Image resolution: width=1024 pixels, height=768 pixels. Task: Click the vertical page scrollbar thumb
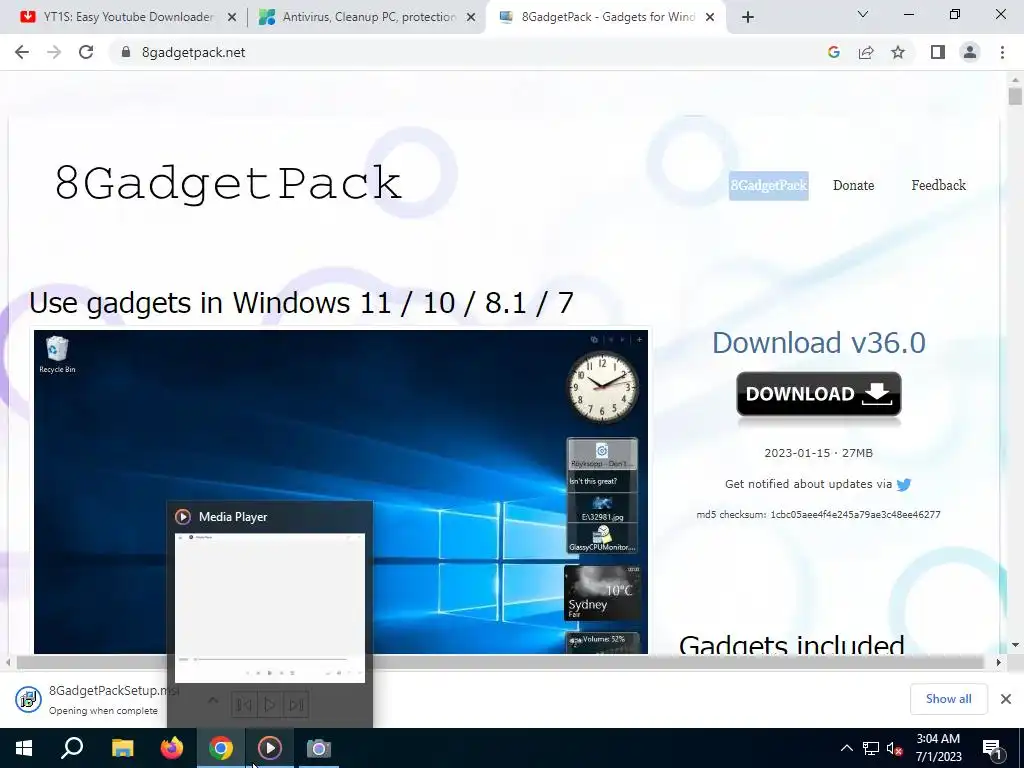click(1015, 97)
